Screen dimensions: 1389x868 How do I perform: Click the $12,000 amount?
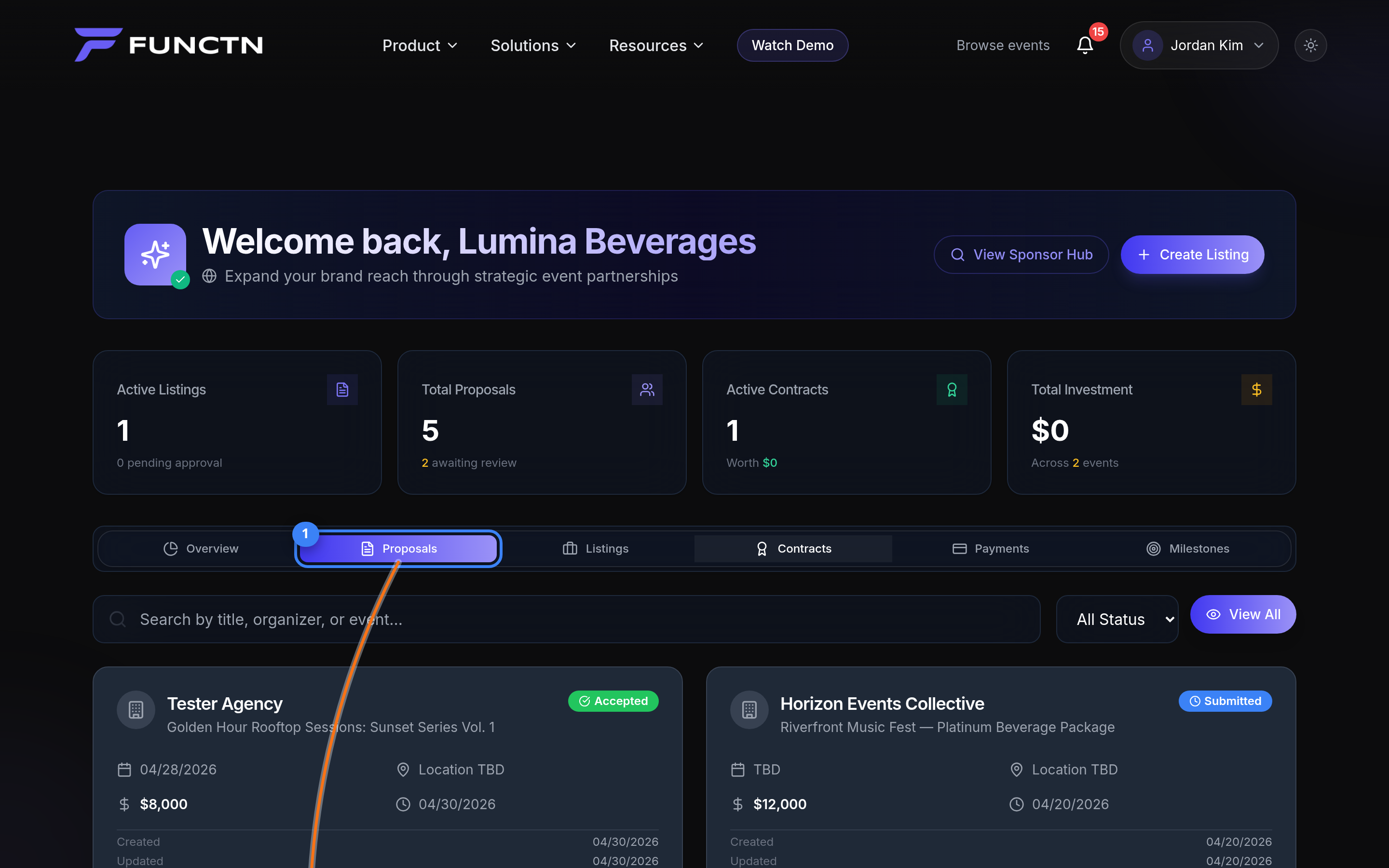pos(779,804)
